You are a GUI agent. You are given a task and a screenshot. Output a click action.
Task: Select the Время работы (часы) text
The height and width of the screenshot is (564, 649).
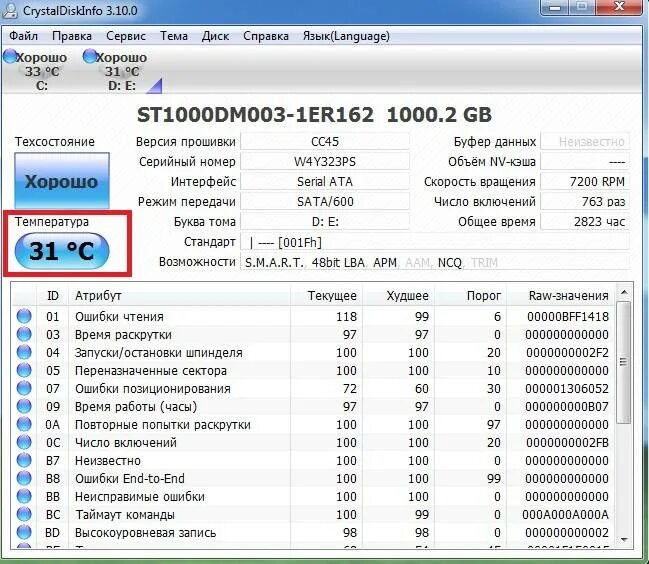(136, 407)
